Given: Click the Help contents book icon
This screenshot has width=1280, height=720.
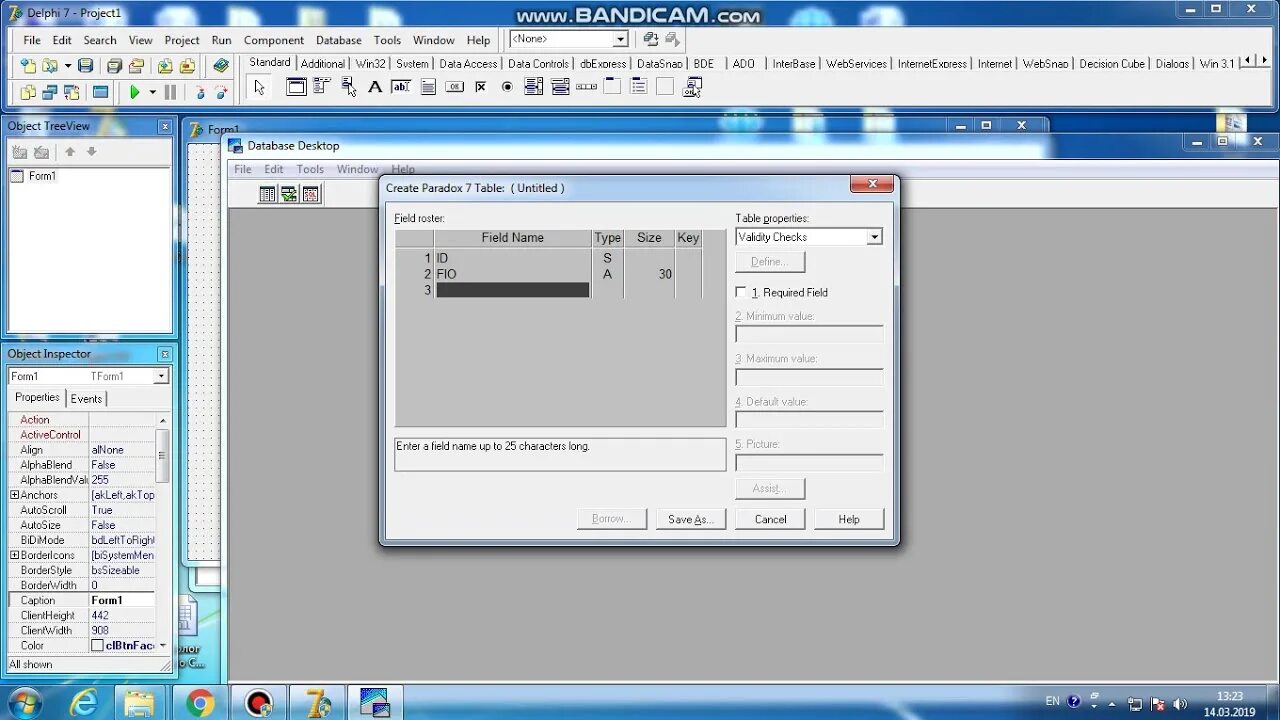Looking at the screenshot, I should click(x=221, y=65).
